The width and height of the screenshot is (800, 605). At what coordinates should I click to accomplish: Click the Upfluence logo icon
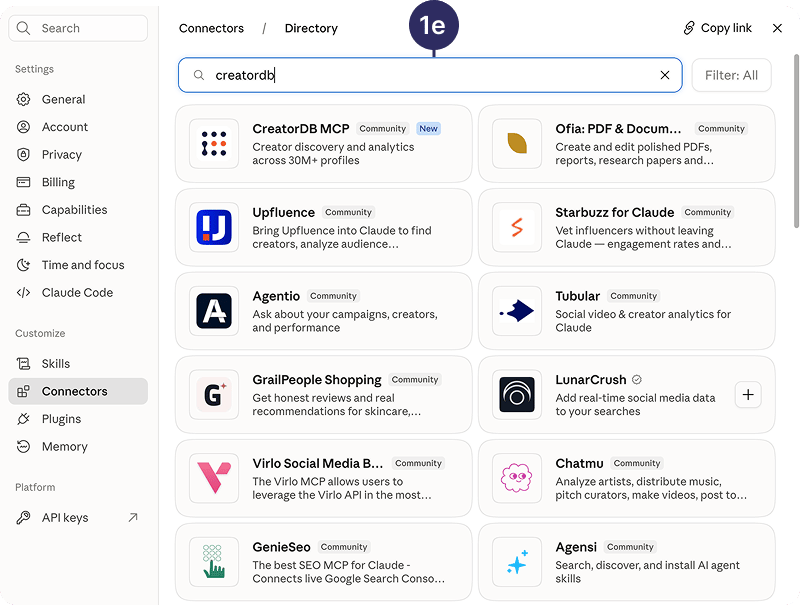click(214, 227)
